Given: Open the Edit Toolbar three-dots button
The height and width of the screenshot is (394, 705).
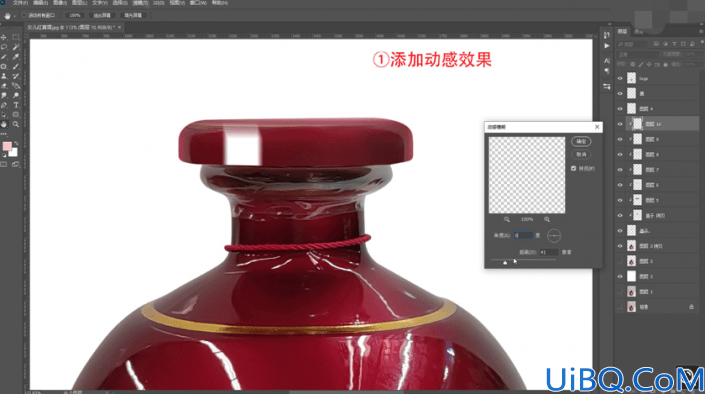Looking at the screenshot, I should (x=4, y=134).
